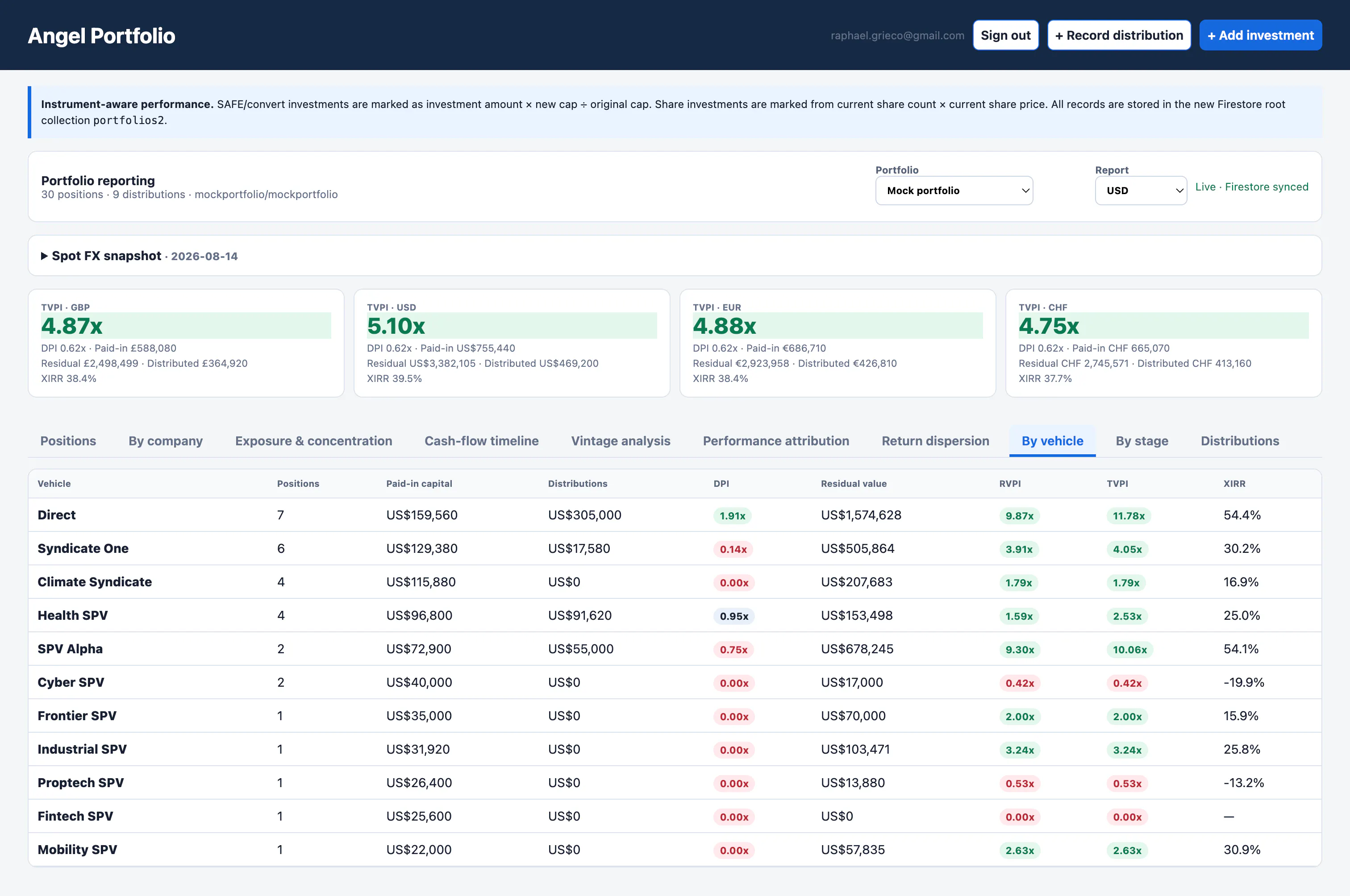Click Health SPV's 0.95x DPI badge

click(x=734, y=616)
